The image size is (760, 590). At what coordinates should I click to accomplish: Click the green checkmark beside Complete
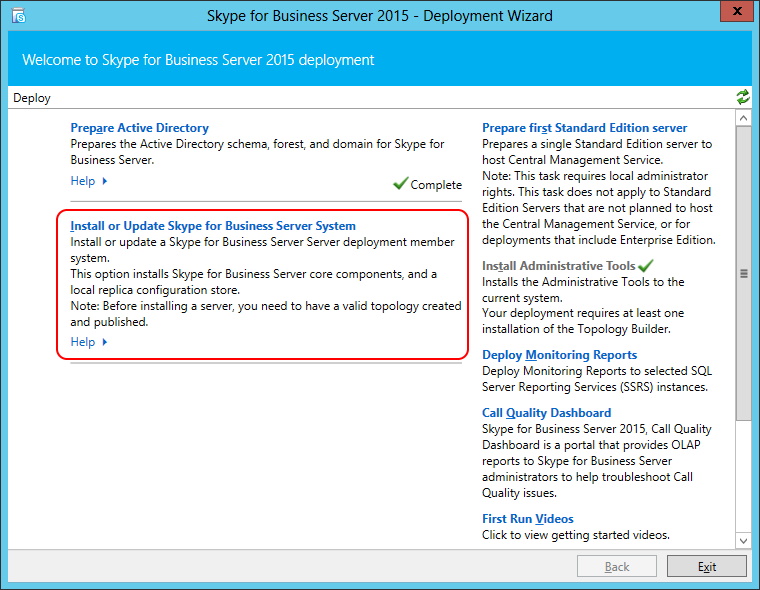click(400, 183)
